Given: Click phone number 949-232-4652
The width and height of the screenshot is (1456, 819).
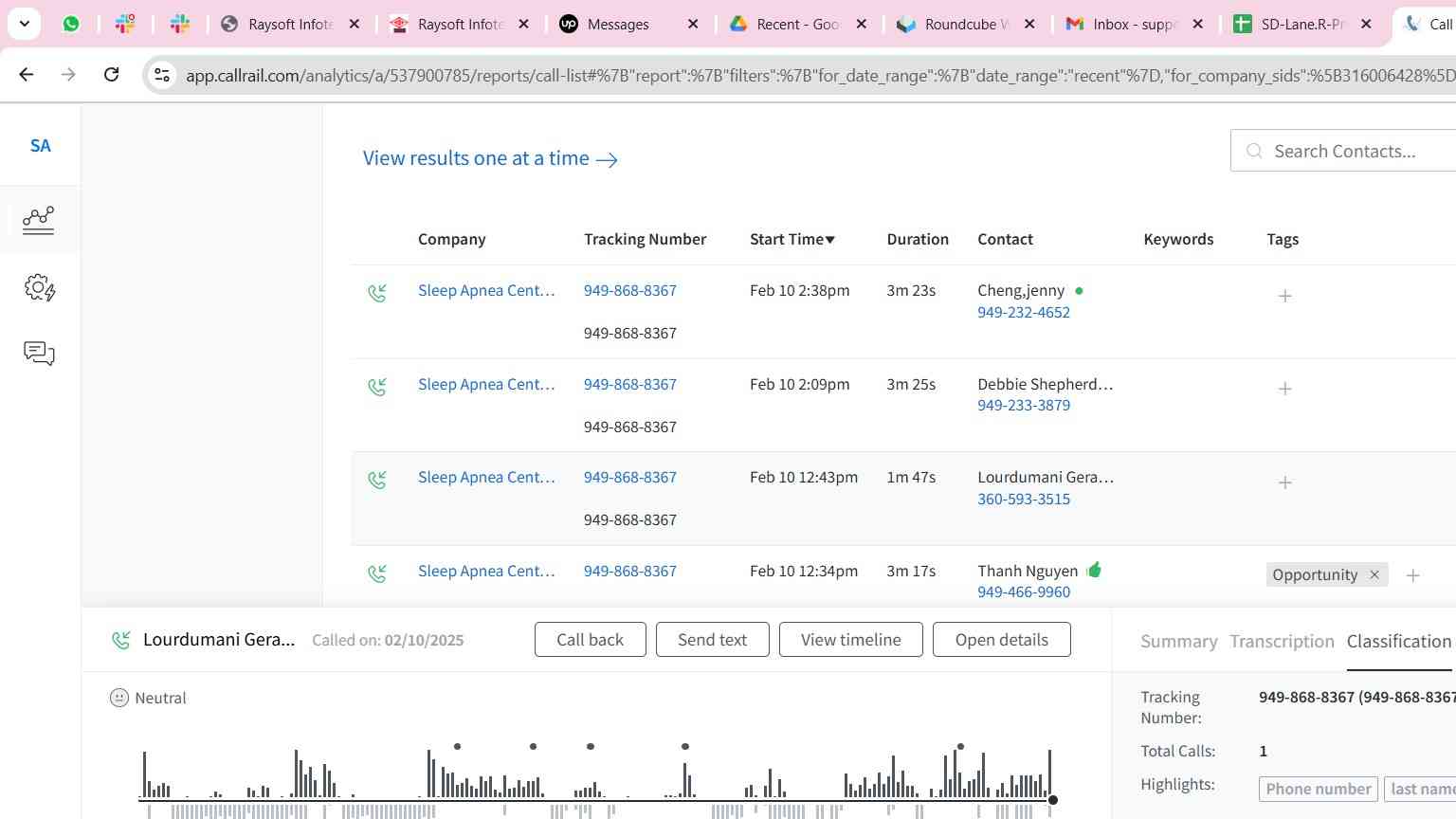Looking at the screenshot, I should pyautogui.click(x=1024, y=312).
